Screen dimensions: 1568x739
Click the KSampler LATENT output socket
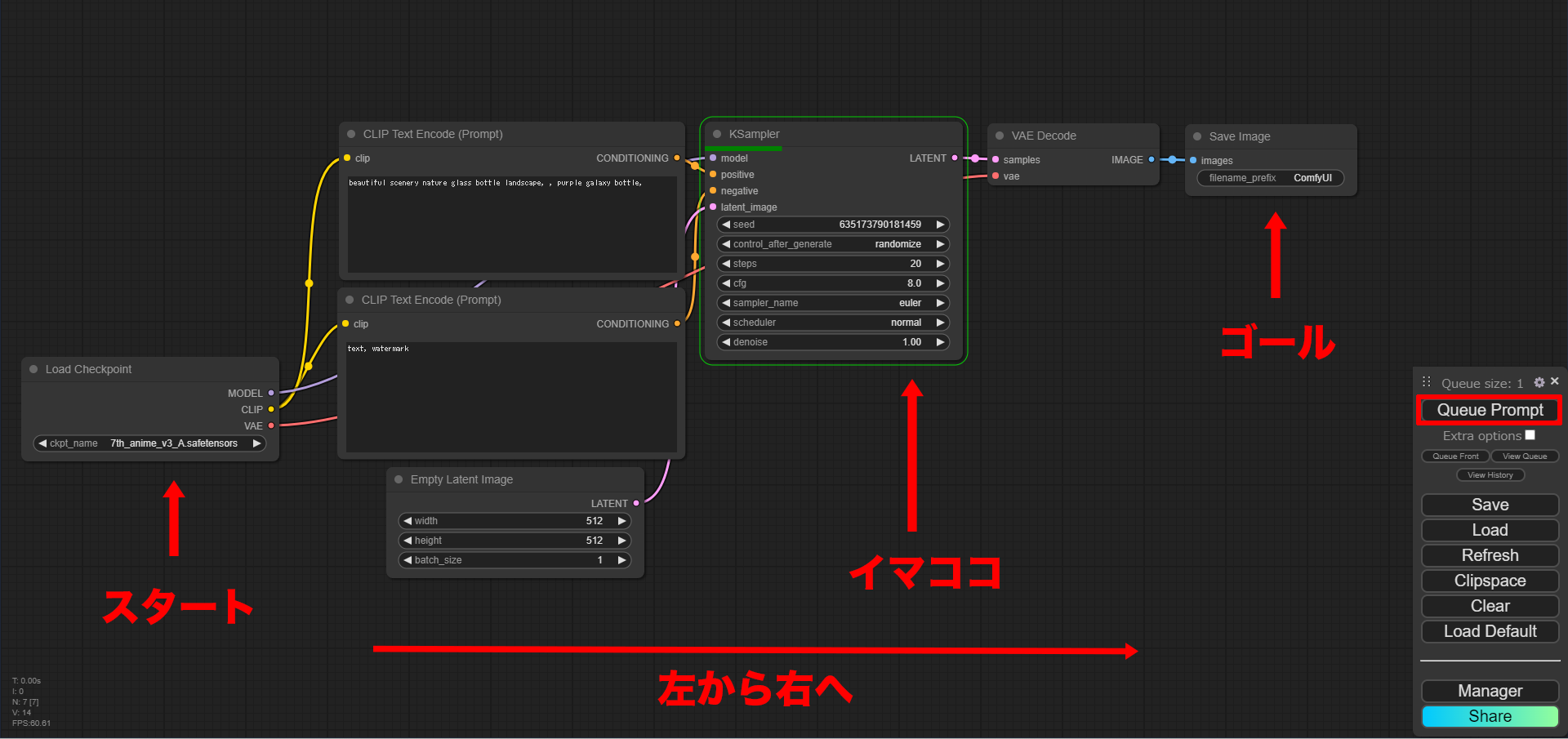[955, 158]
